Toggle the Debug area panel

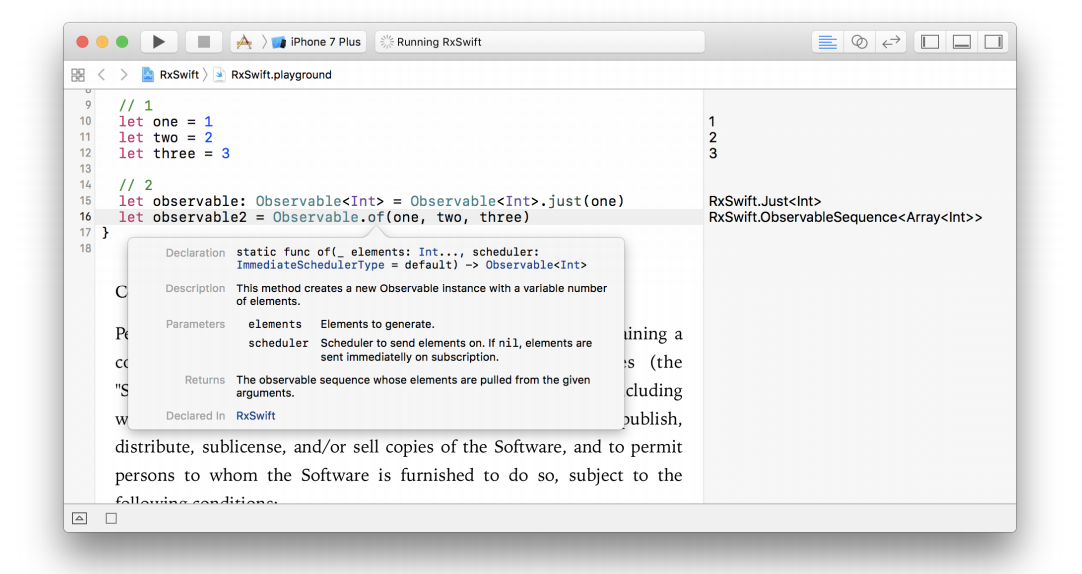click(x=962, y=42)
